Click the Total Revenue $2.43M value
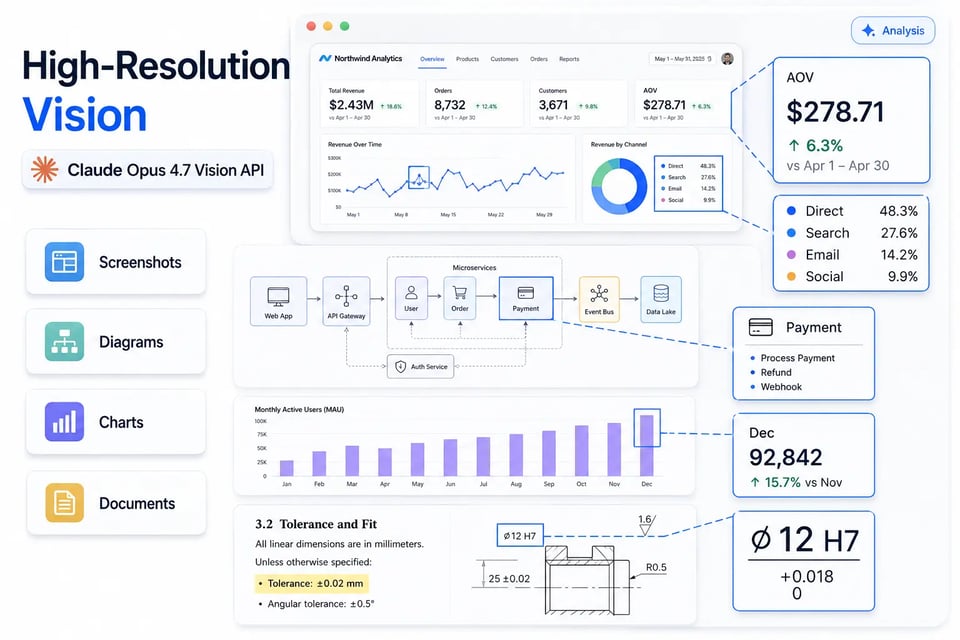Screen dimensions: 960x640 tap(351, 105)
